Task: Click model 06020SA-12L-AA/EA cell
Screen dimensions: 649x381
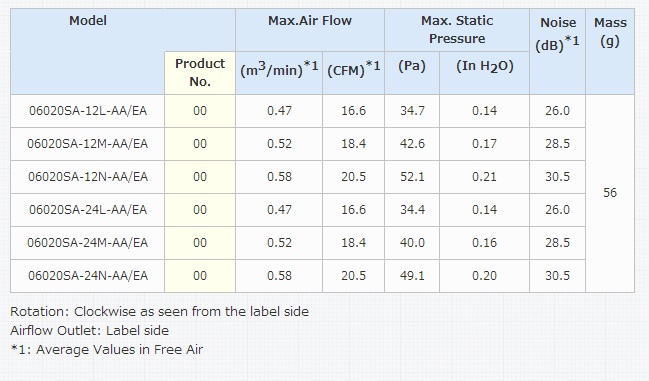Action: [88, 111]
